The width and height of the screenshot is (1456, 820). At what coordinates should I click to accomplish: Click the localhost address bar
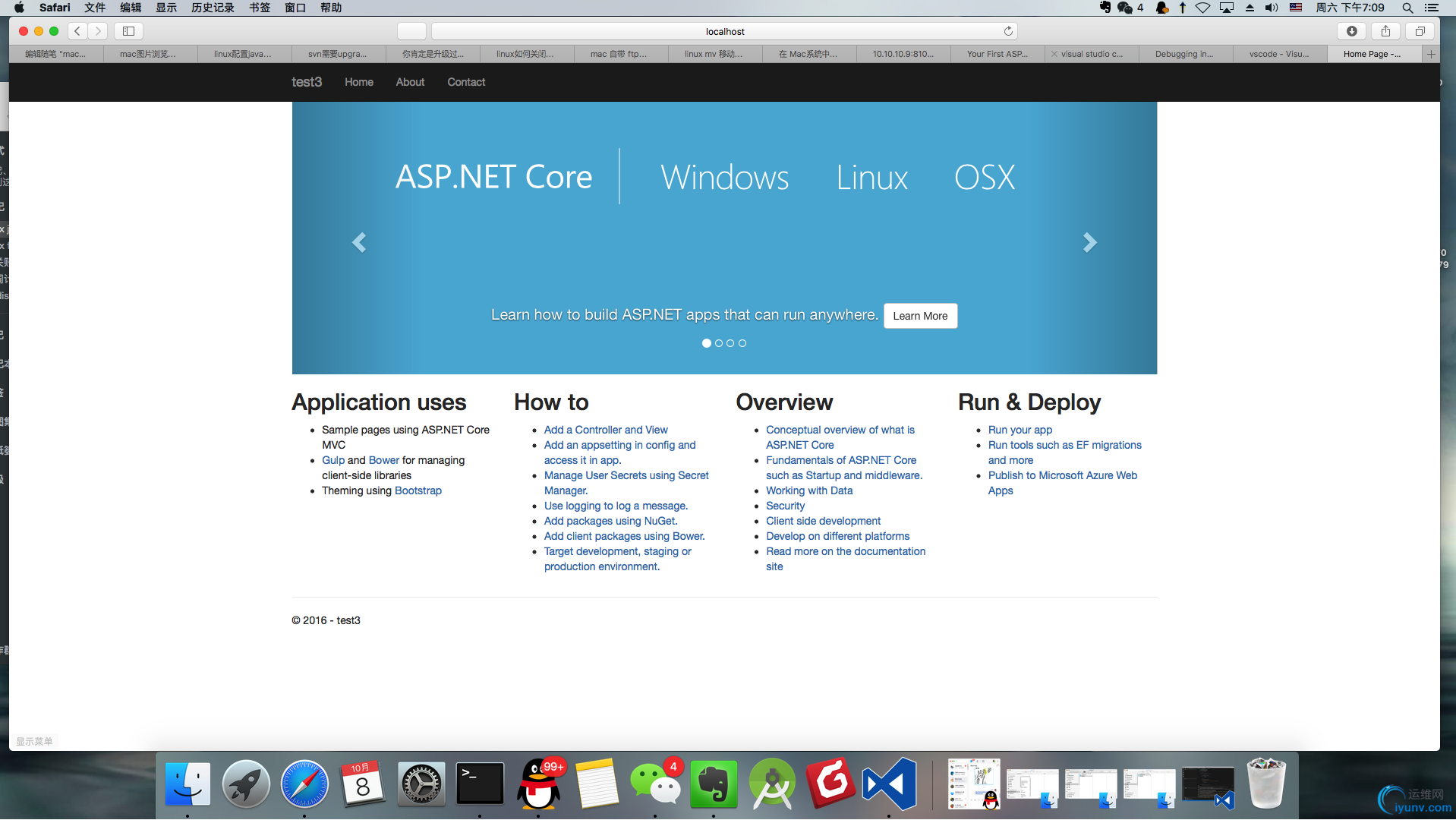pyautogui.click(x=724, y=31)
